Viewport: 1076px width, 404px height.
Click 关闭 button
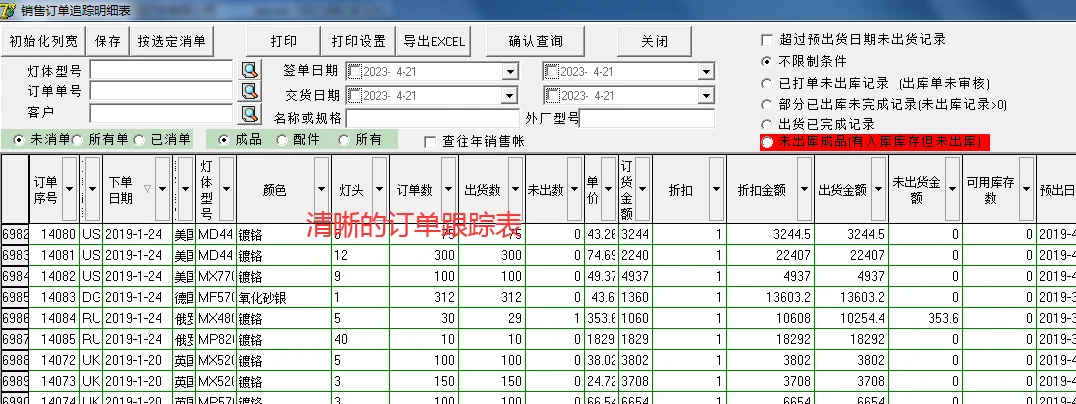[654, 41]
